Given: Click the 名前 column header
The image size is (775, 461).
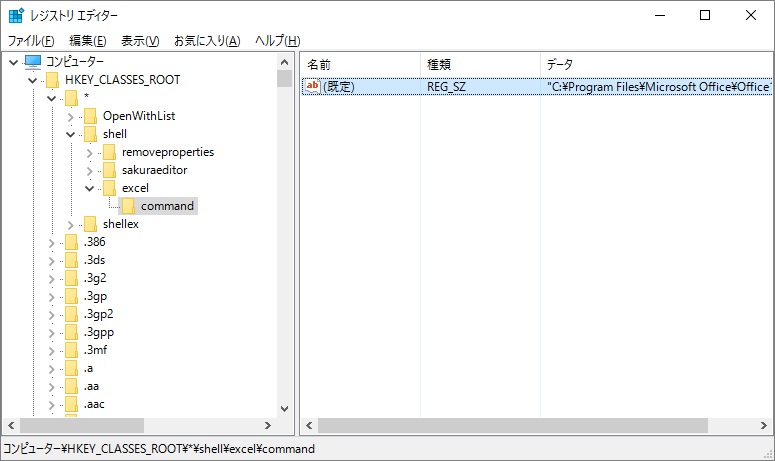Looking at the screenshot, I should 360,64.
